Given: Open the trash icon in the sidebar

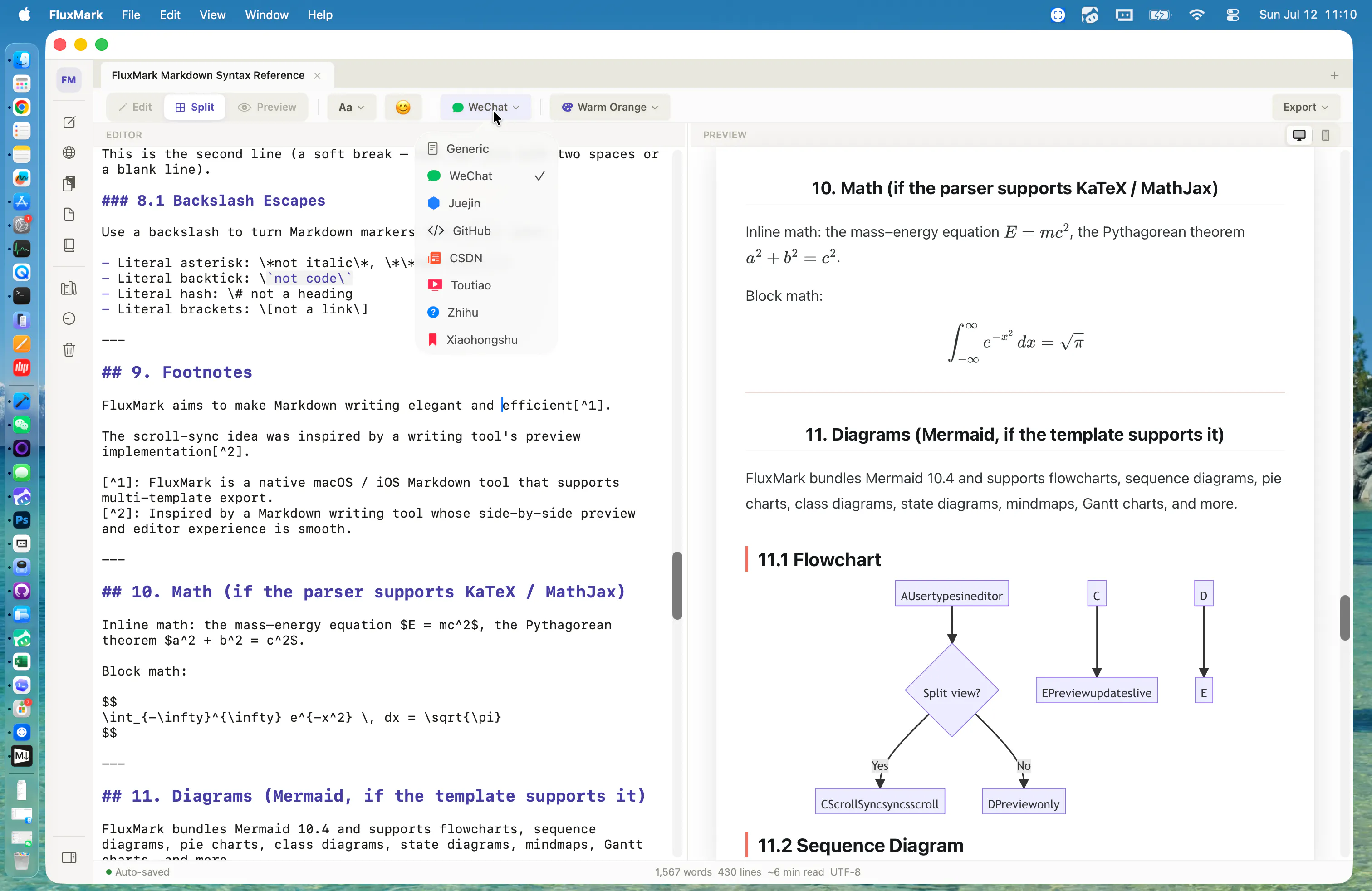Looking at the screenshot, I should pyautogui.click(x=69, y=350).
